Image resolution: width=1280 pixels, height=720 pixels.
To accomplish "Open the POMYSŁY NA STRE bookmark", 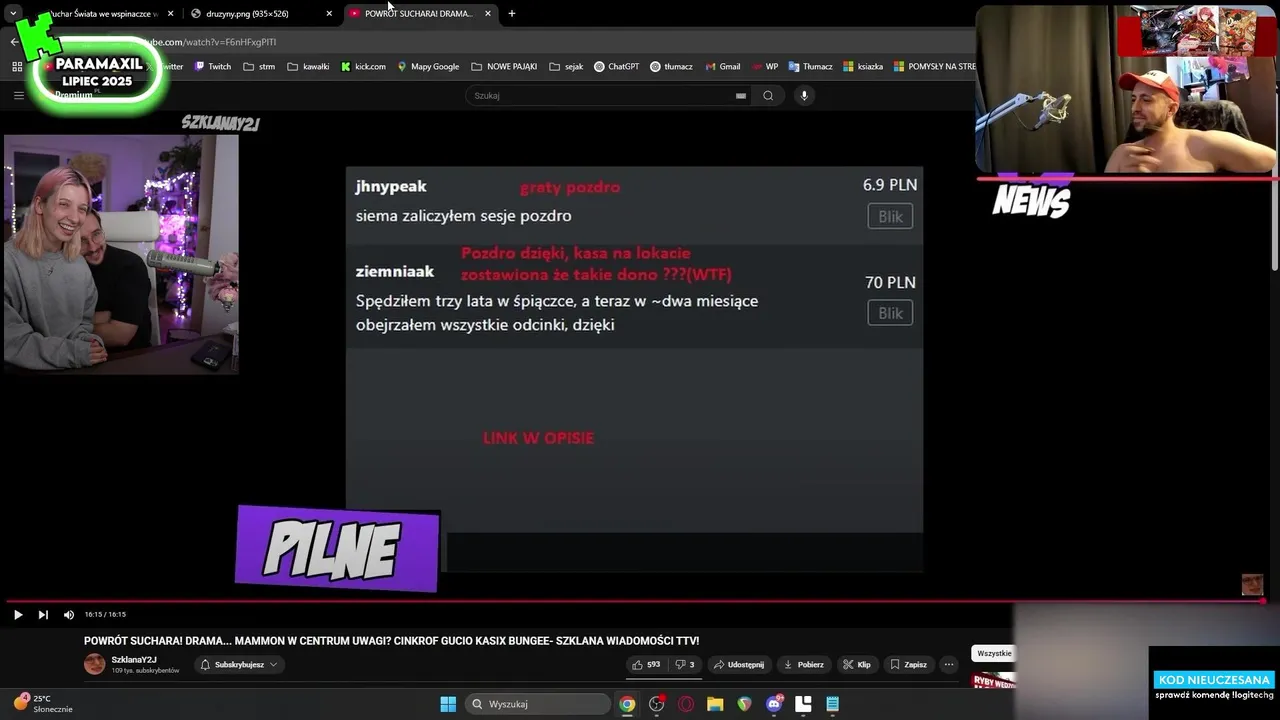I will 934,67.
